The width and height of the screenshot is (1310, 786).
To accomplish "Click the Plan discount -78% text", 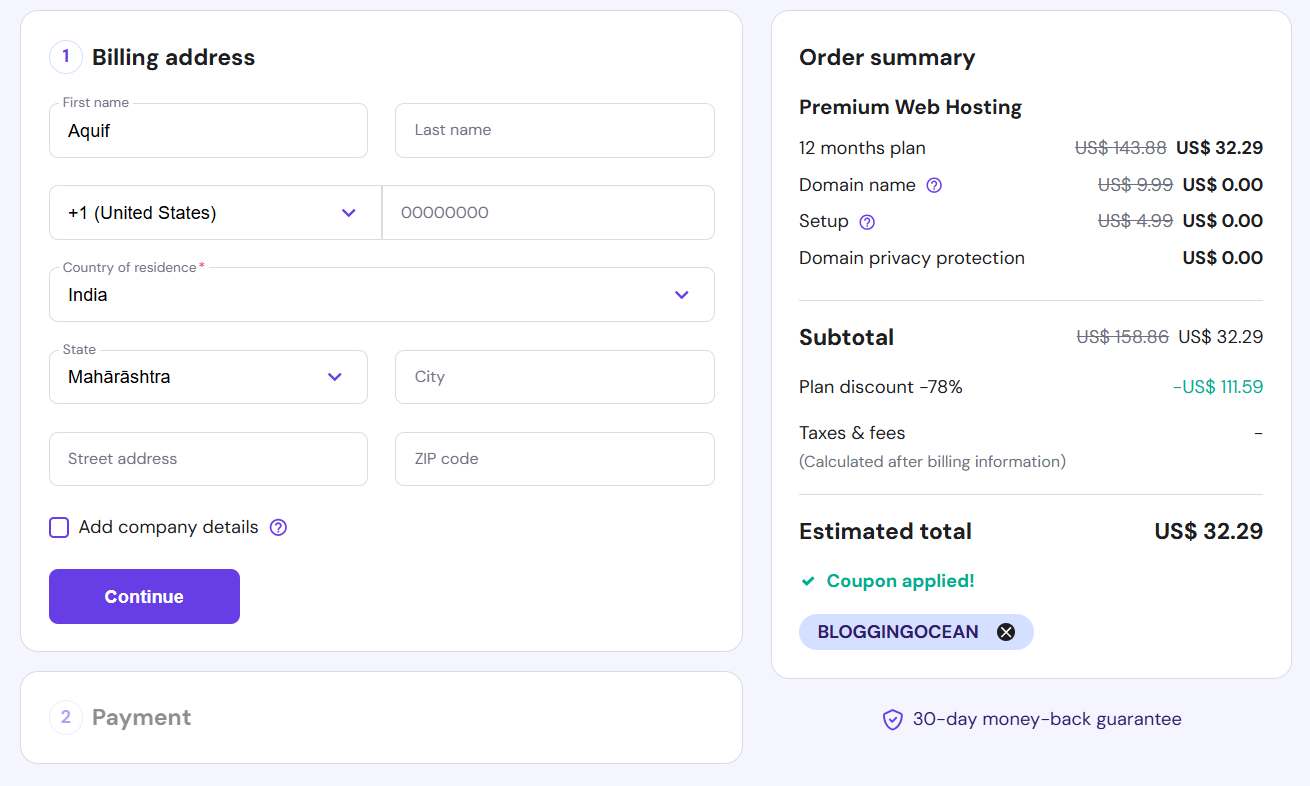I will pyautogui.click(x=881, y=387).
